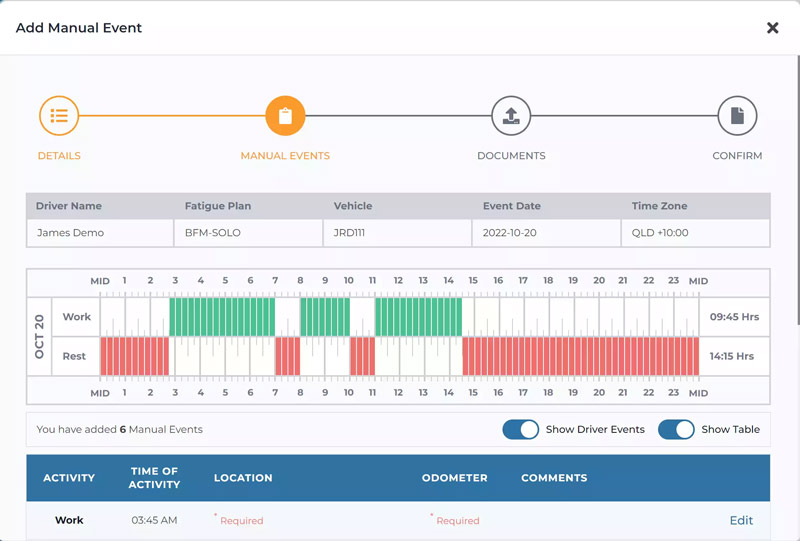Click the Documents upload icon
Screen dimensions: 800x541
(x=511, y=116)
